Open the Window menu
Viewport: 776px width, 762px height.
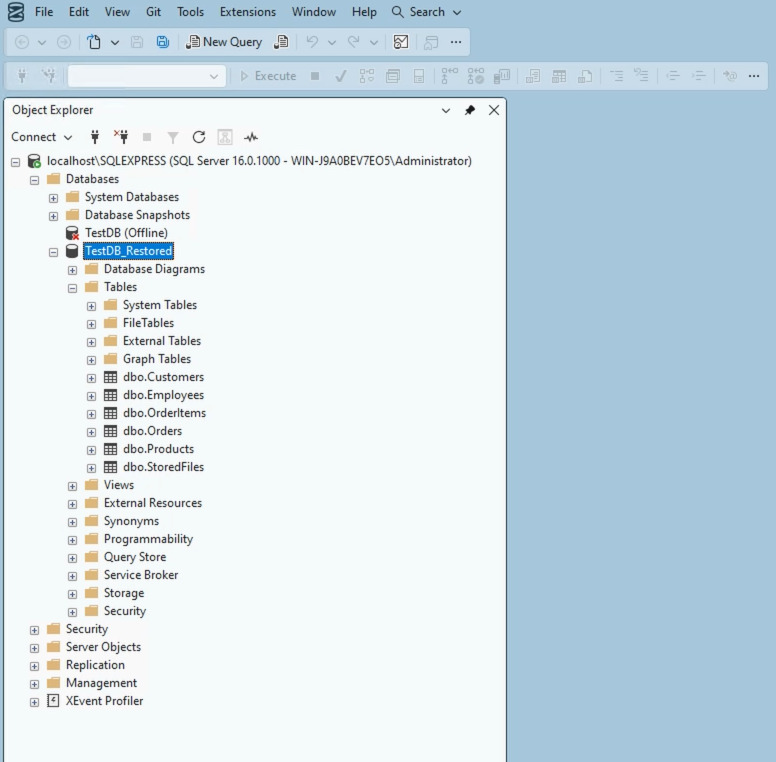click(314, 12)
